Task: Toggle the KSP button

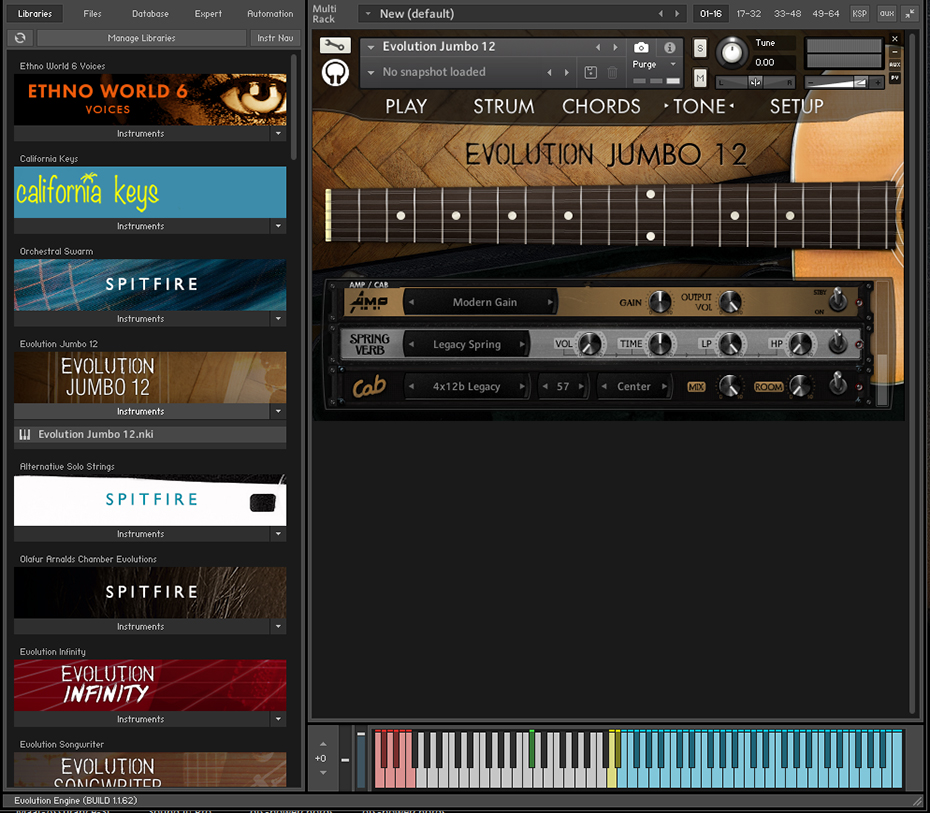Action: 859,14
